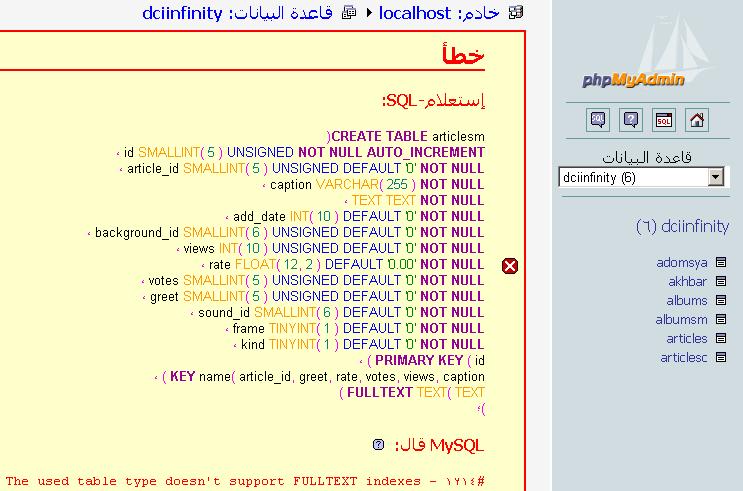Click the table icon beside albumsm
This screenshot has height=491, width=743.
pyautogui.click(x=721, y=320)
